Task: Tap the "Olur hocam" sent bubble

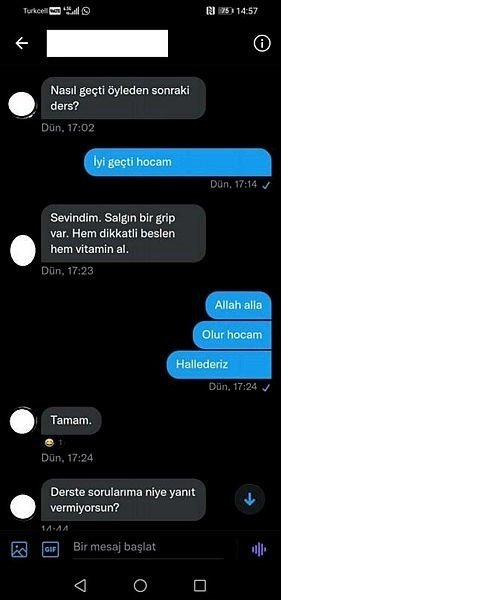Action: [232, 335]
